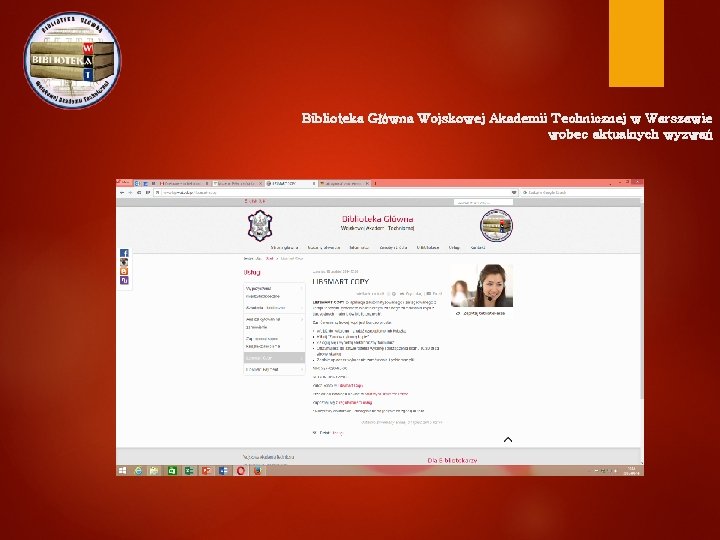Image resolution: width=720 pixels, height=540 pixels.
Task: Switch to the LIBSMART COPY browser tab
Action: click(291, 183)
